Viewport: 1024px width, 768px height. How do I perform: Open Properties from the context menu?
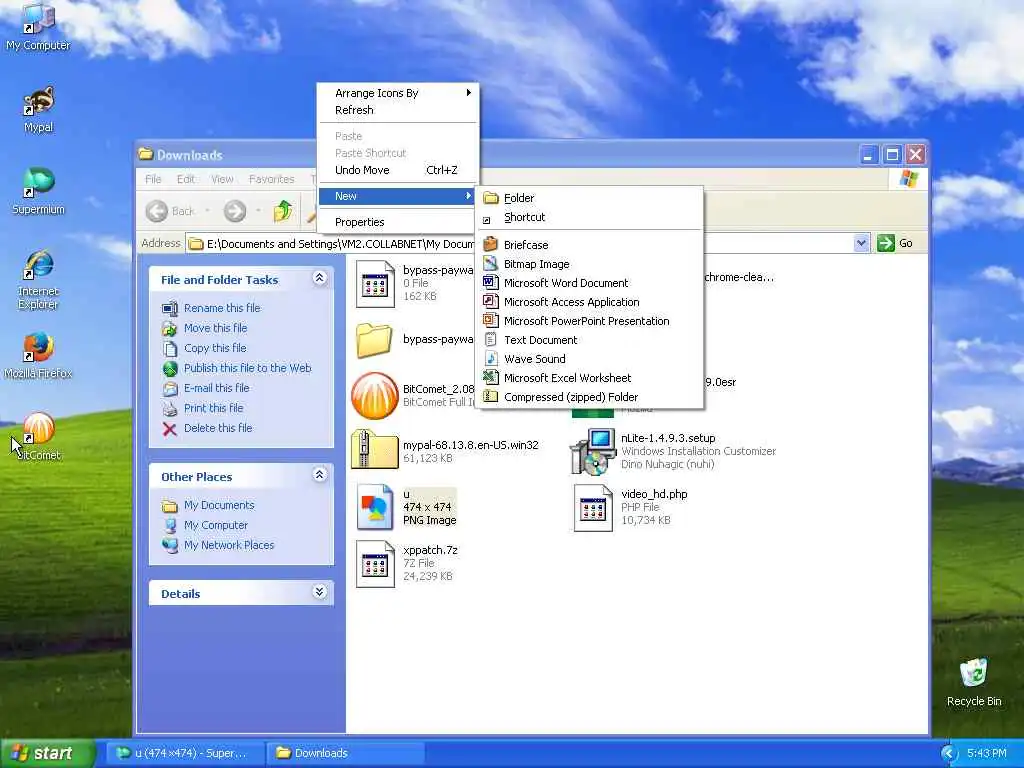pos(398,222)
